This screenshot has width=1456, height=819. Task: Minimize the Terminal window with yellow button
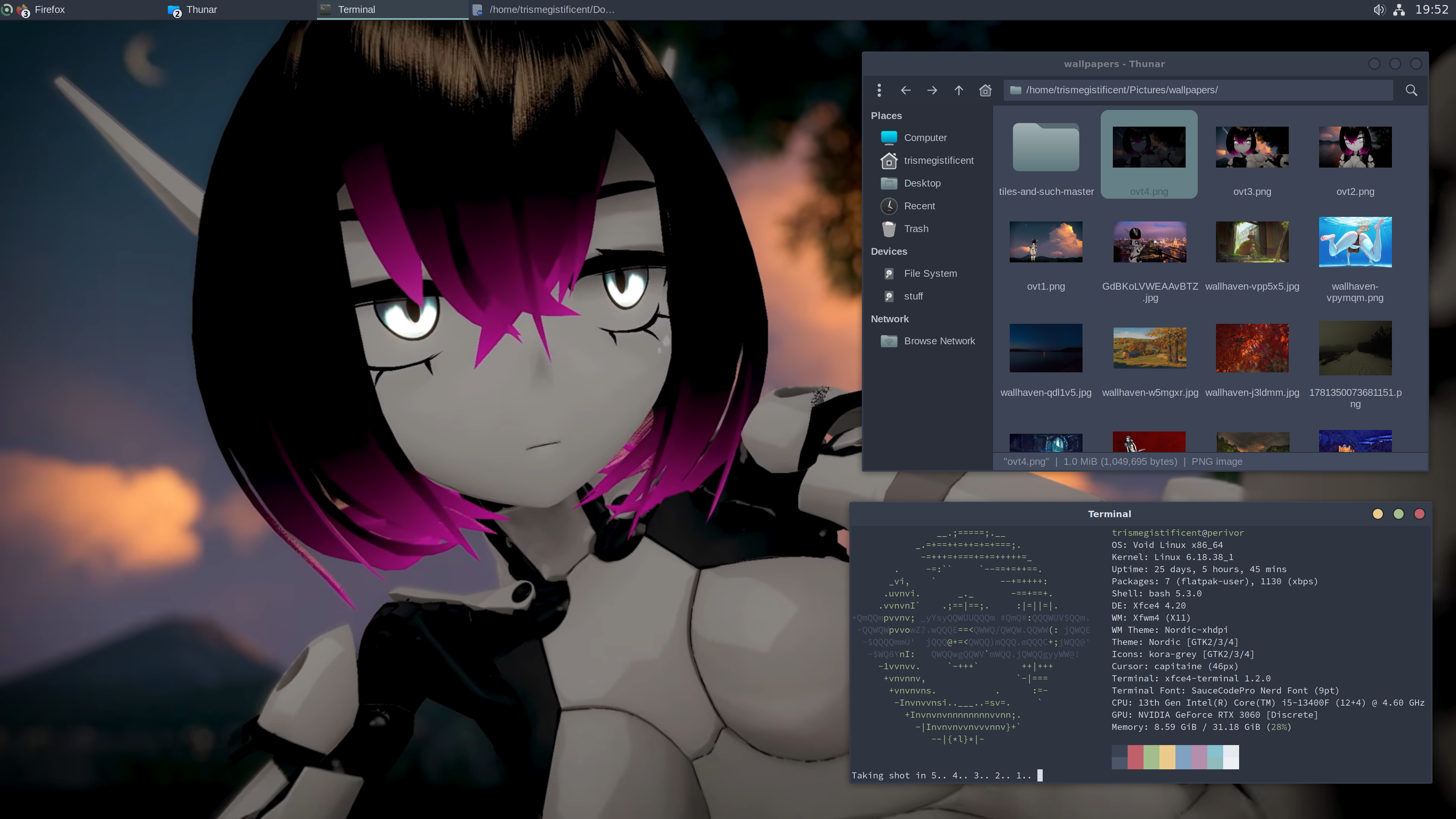[1378, 514]
